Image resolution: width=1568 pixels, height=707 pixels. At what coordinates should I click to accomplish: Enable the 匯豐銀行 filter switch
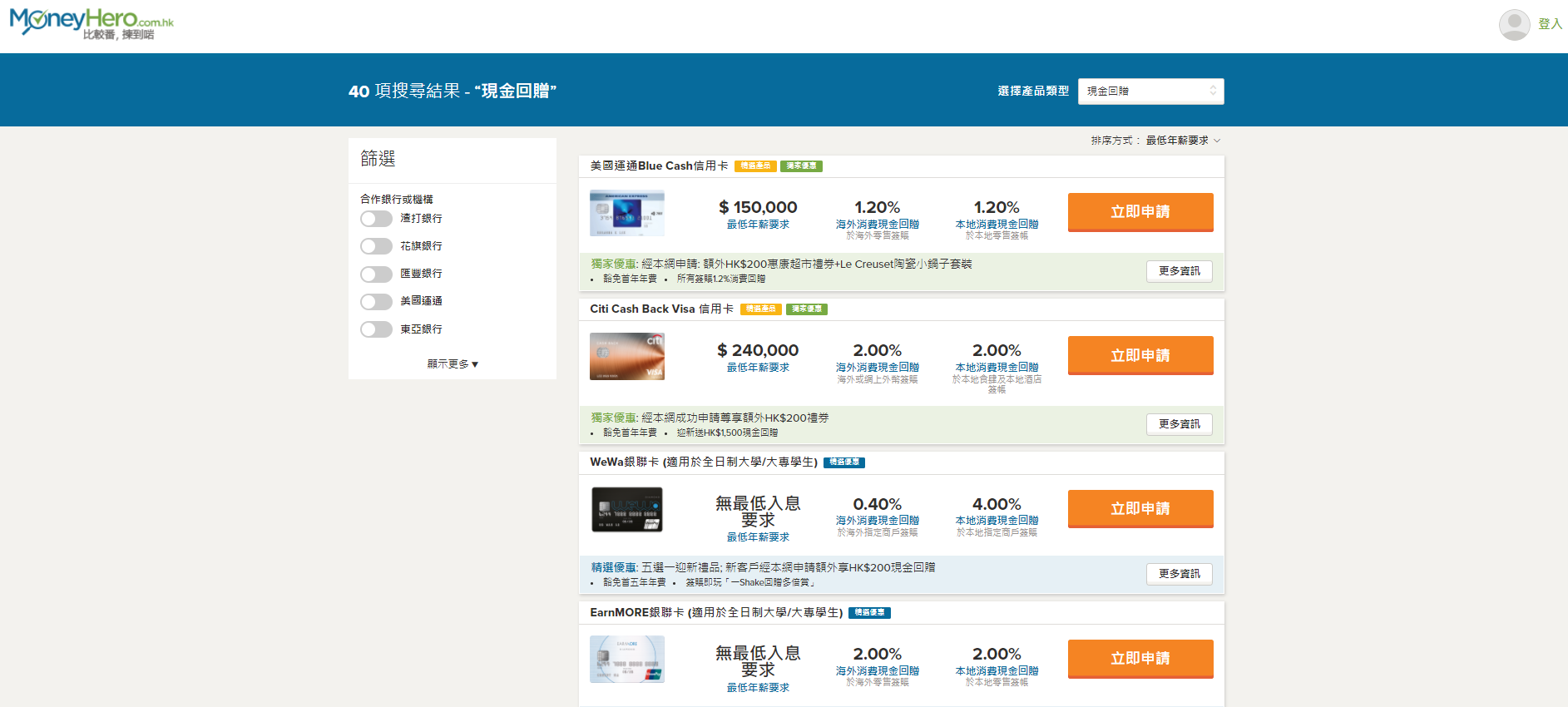pos(376,274)
